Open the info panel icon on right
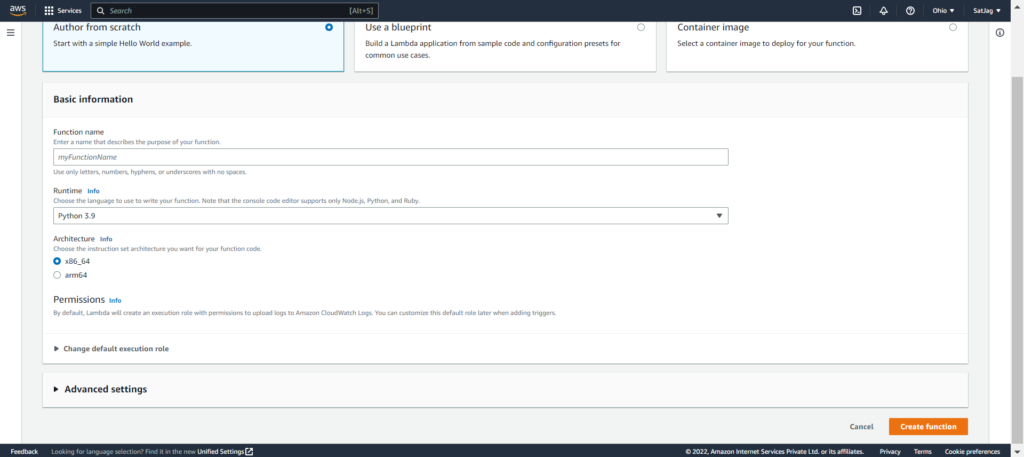 tap(1000, 33)
